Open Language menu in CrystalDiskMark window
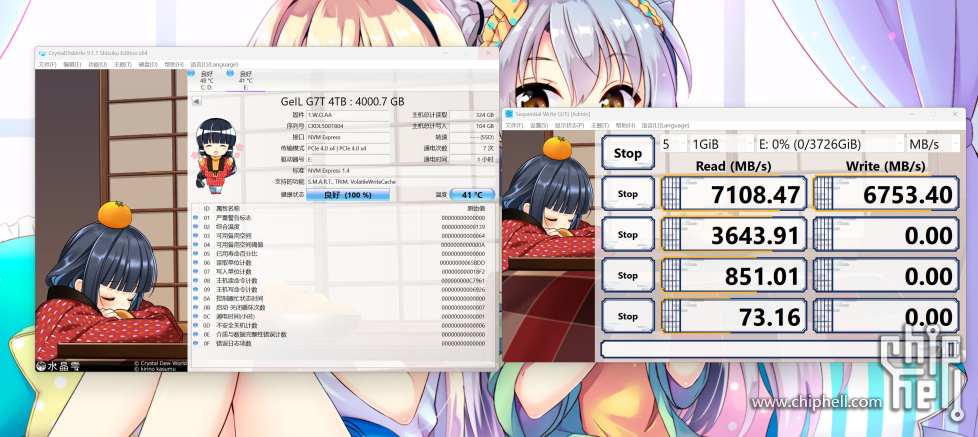 (x=666, y=125)
